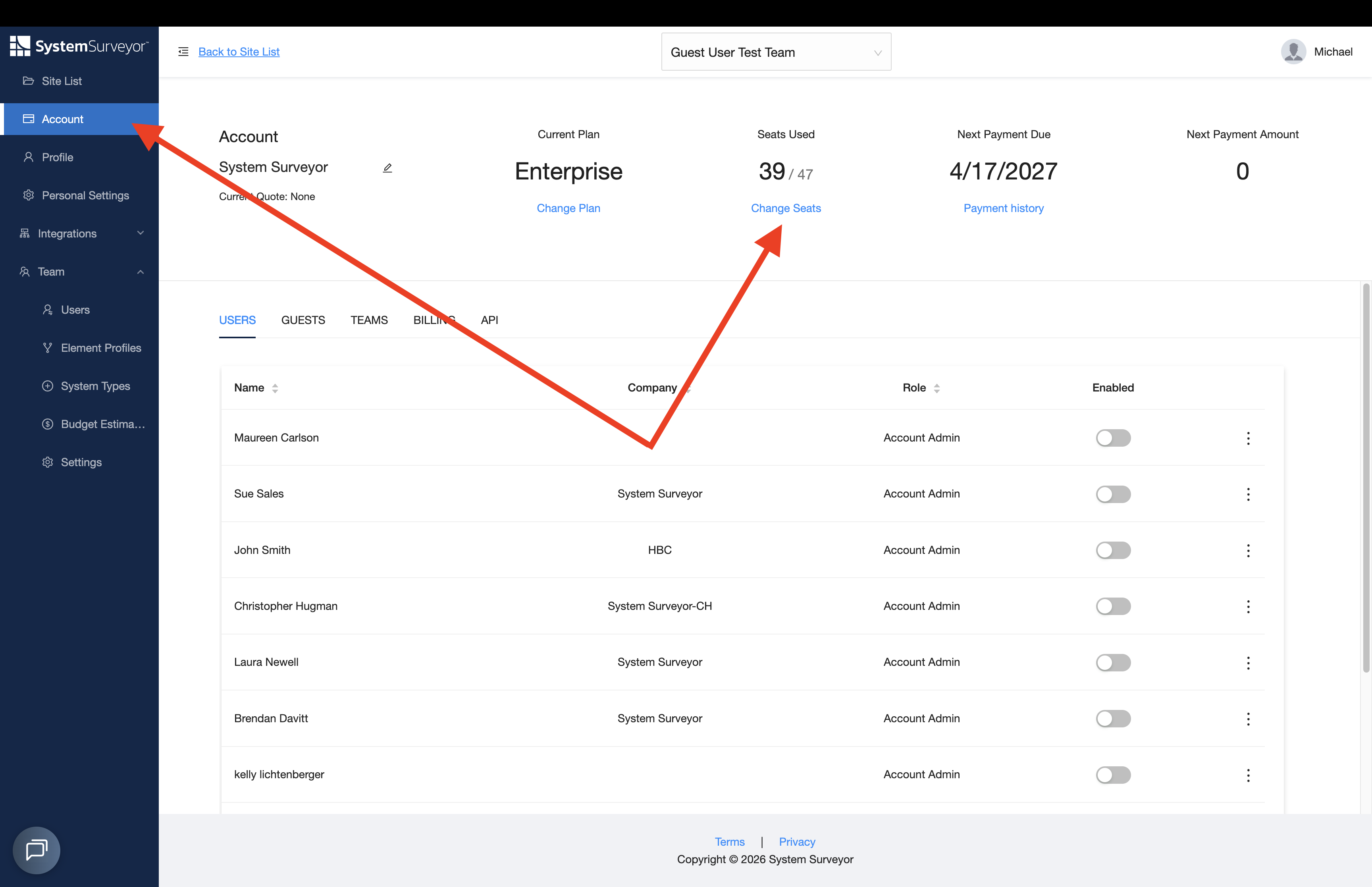Open the three-dot menu for Sue Sales
Image resolution: width=1372 pixels, height=887 pixels.
[1248, 494]
